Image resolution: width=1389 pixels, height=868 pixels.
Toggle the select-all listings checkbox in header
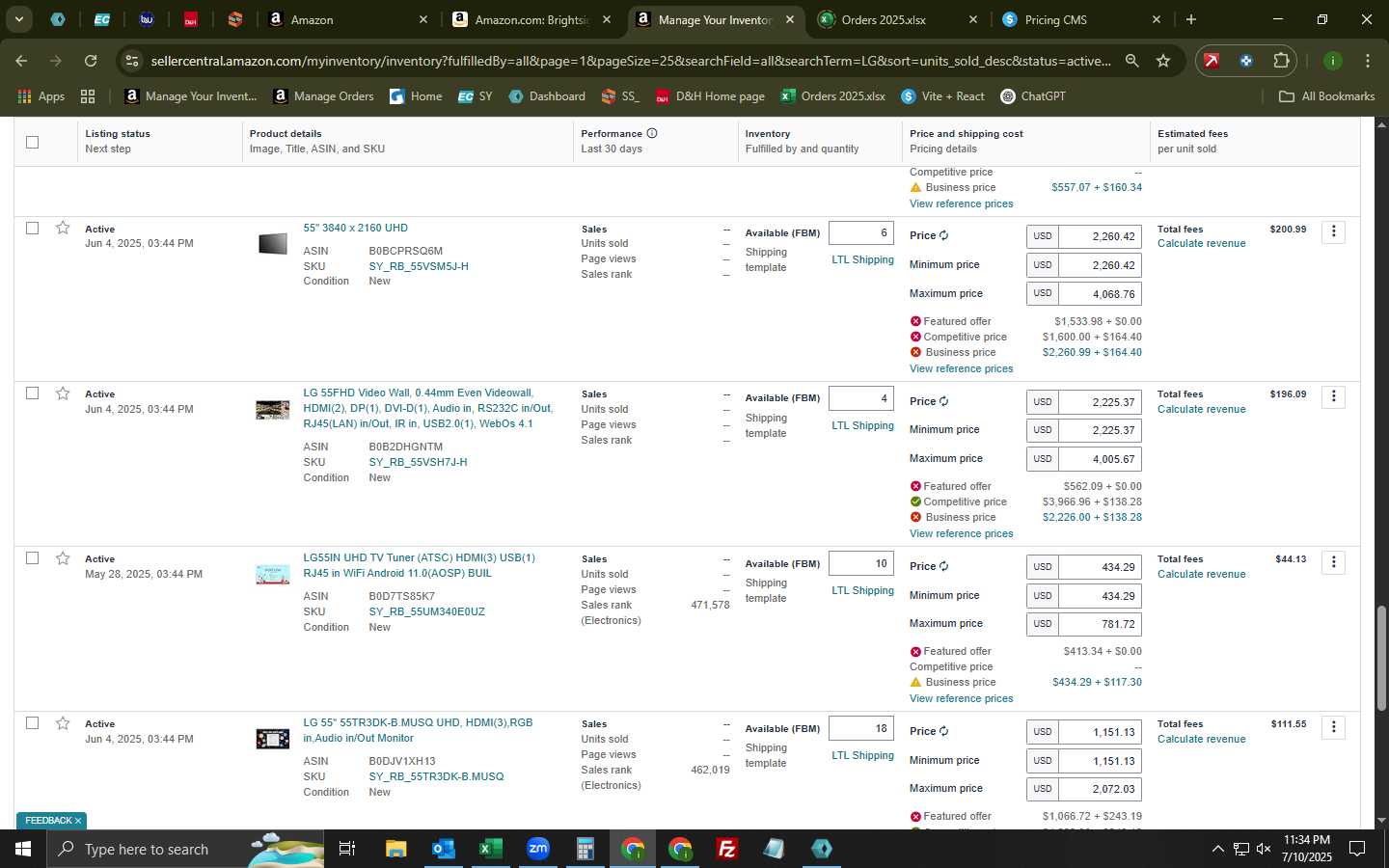pos(32,142)
